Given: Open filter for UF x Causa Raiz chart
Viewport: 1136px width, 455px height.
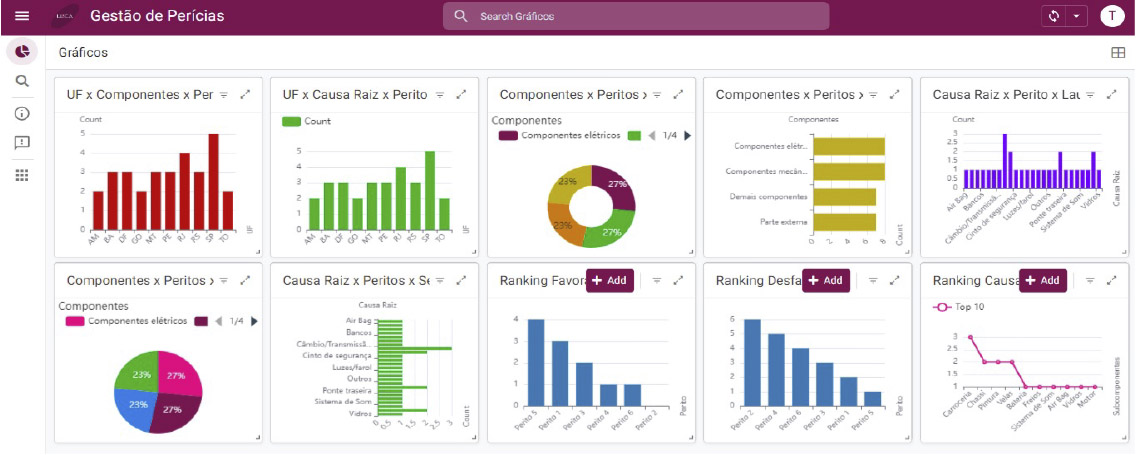Looking at the screenshot, I should (440, 95).
